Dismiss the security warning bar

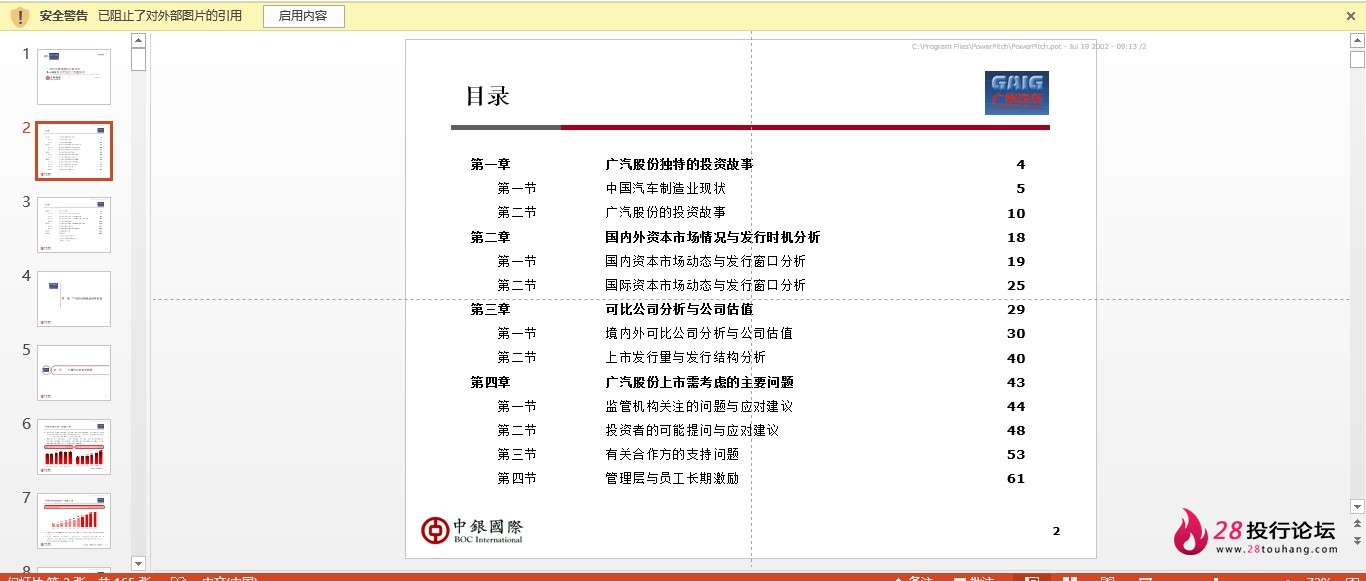point(1351,16)
